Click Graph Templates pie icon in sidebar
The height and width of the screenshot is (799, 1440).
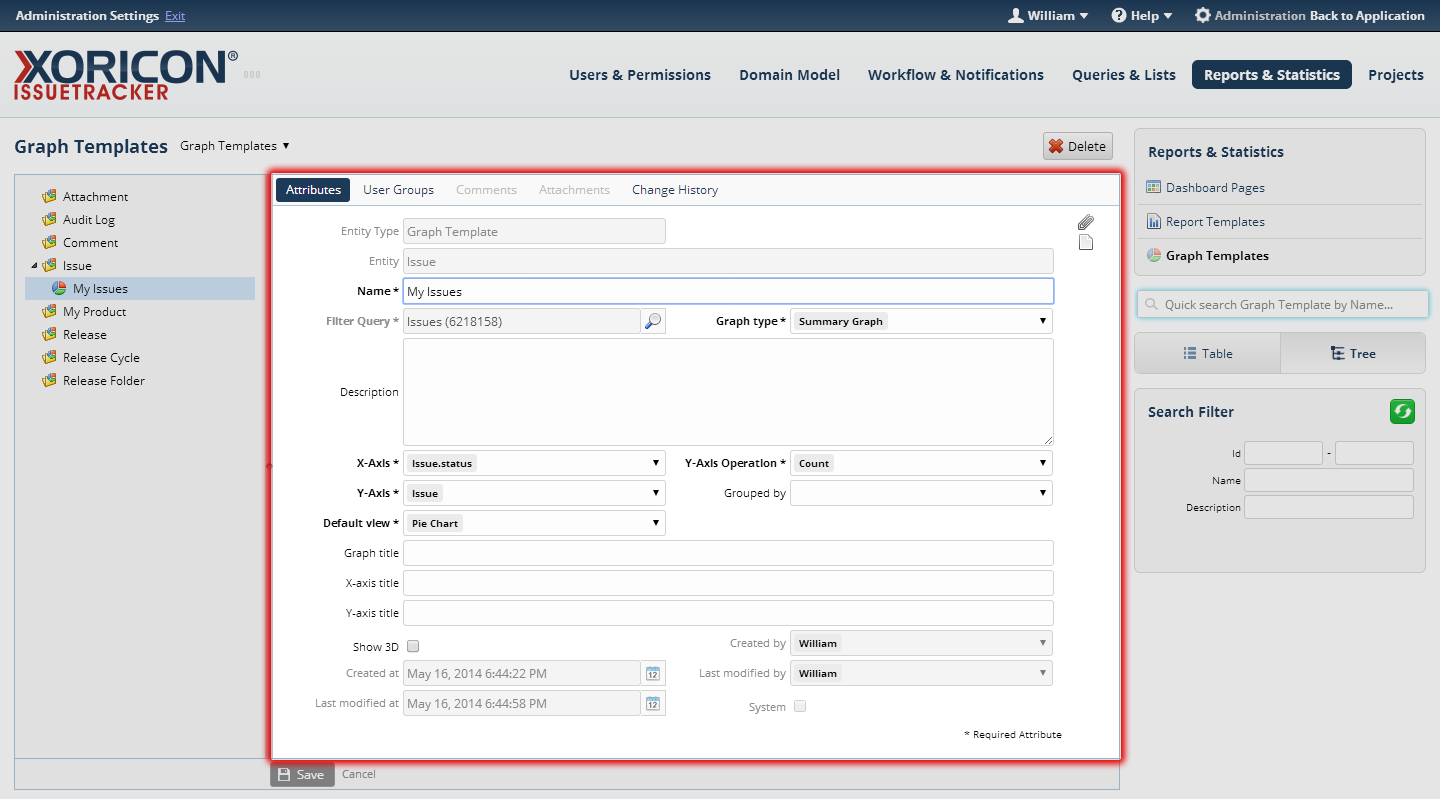(x=1154, y=255)
